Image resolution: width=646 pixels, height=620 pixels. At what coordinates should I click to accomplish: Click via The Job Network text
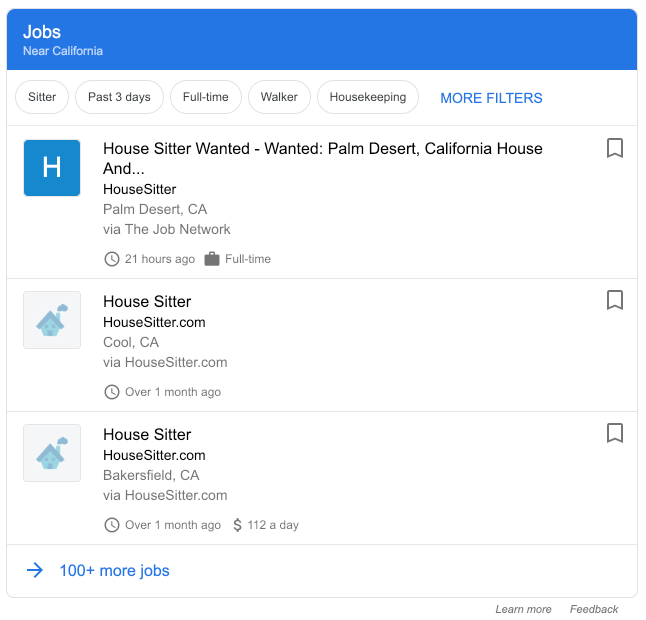[x=166, y=229]
